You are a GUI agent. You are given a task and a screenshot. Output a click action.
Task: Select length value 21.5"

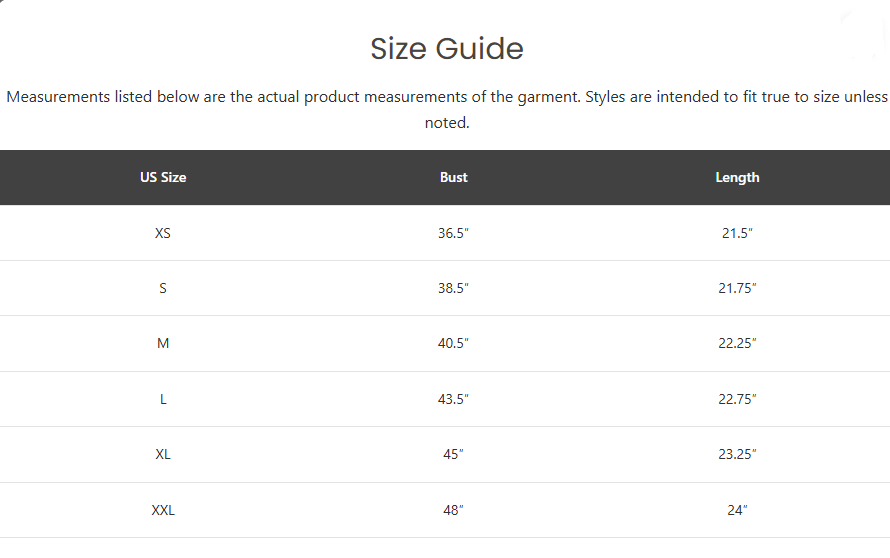pos(737,233)
